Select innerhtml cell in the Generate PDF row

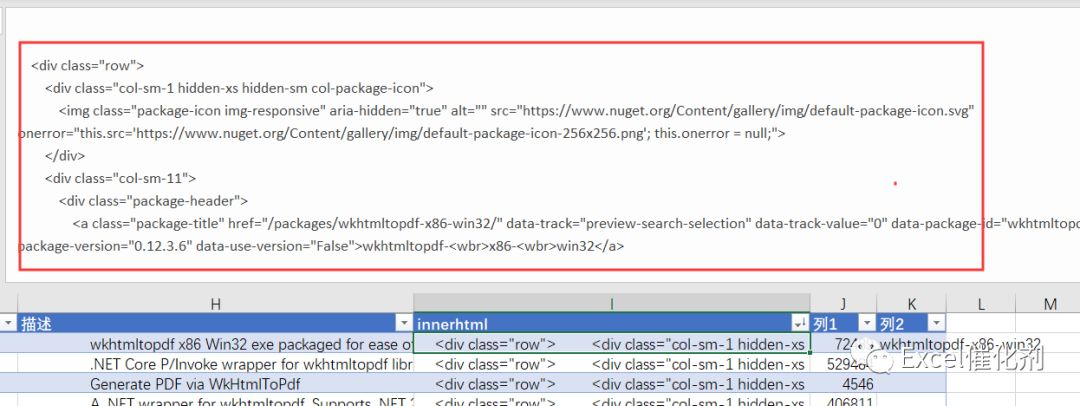point(612,384)
